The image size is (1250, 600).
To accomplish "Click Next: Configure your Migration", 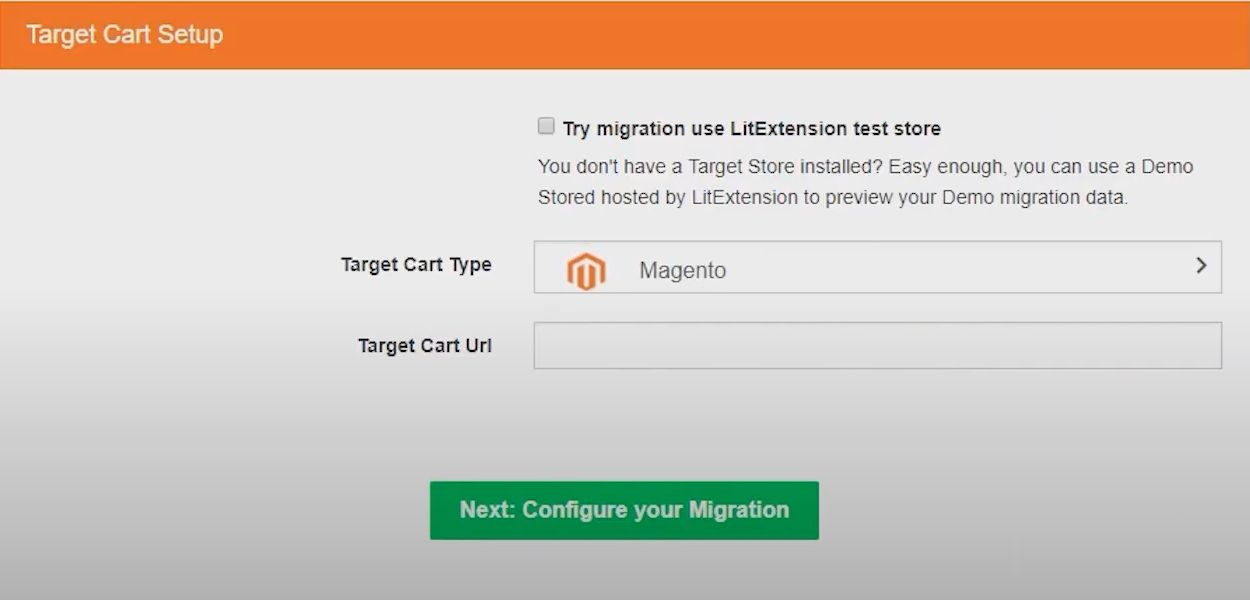I will (624, 510).
